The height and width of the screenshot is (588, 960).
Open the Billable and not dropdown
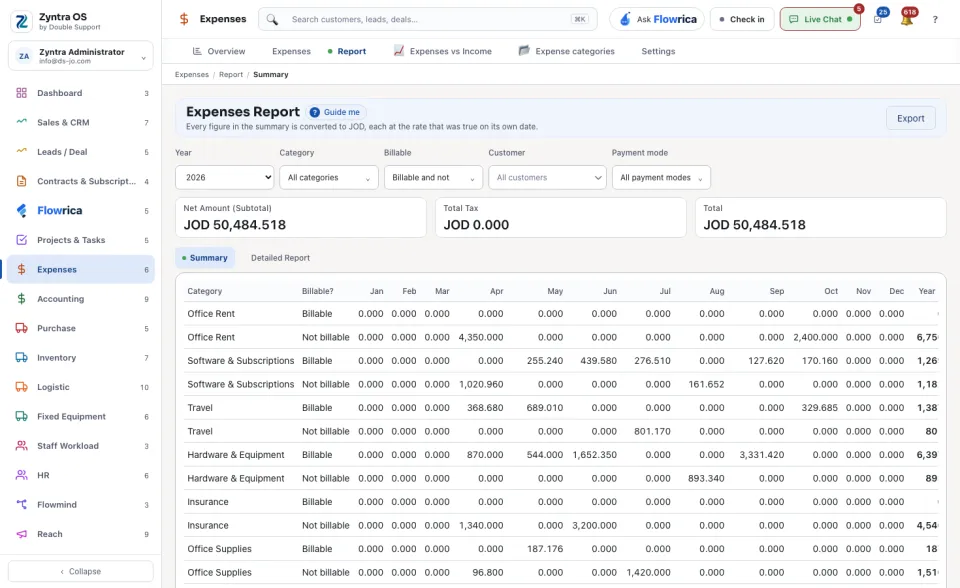pyautogui.click(x=433, y=178)
